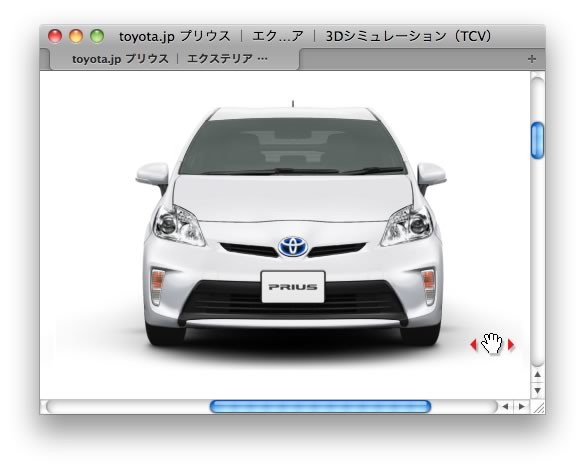Minimize window with yellow button
585x469 pixels.
coord(76,36)
